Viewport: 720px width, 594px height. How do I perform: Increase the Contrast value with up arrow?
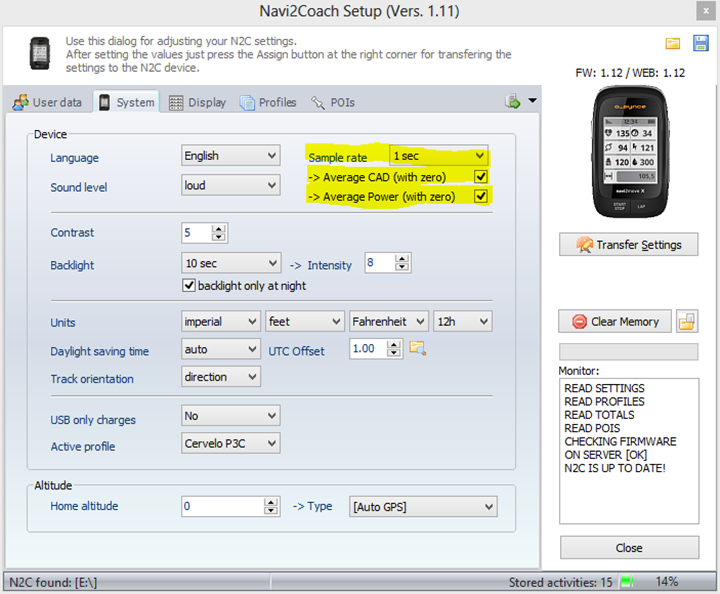point(219,229)
